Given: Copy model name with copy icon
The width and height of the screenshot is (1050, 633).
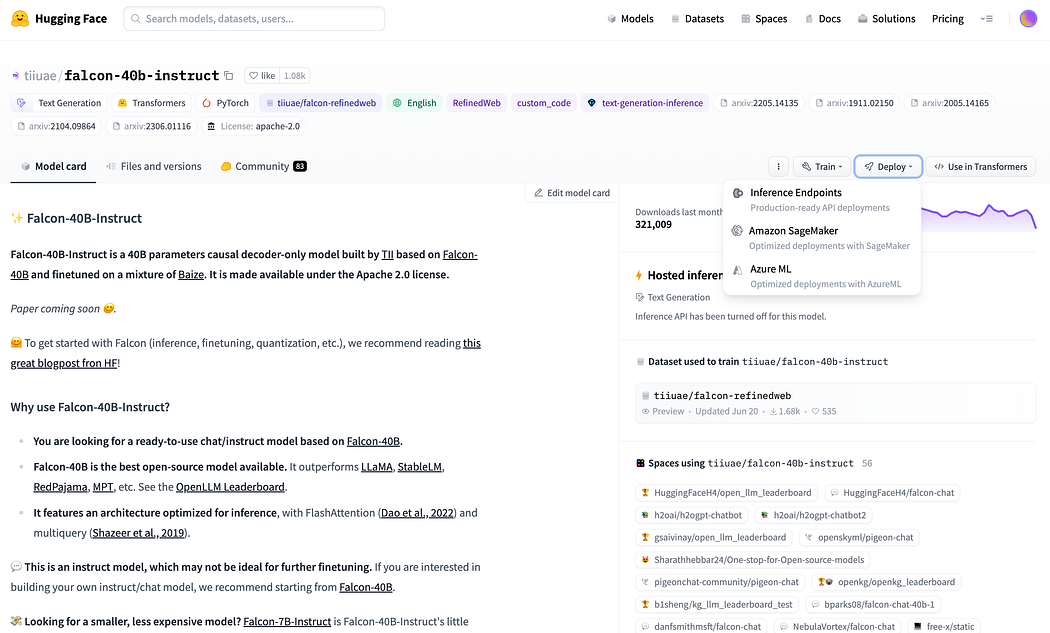Looking at the screenshot, I should 228,76.
